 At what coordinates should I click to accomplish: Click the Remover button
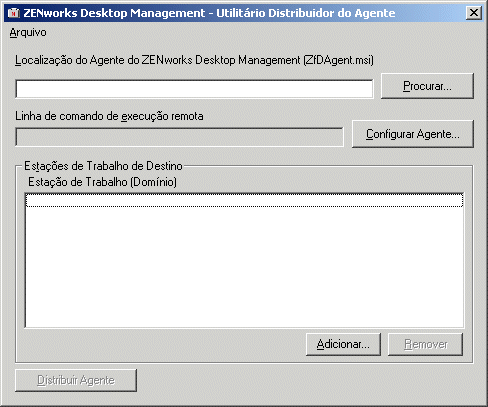tap(426, 344)
